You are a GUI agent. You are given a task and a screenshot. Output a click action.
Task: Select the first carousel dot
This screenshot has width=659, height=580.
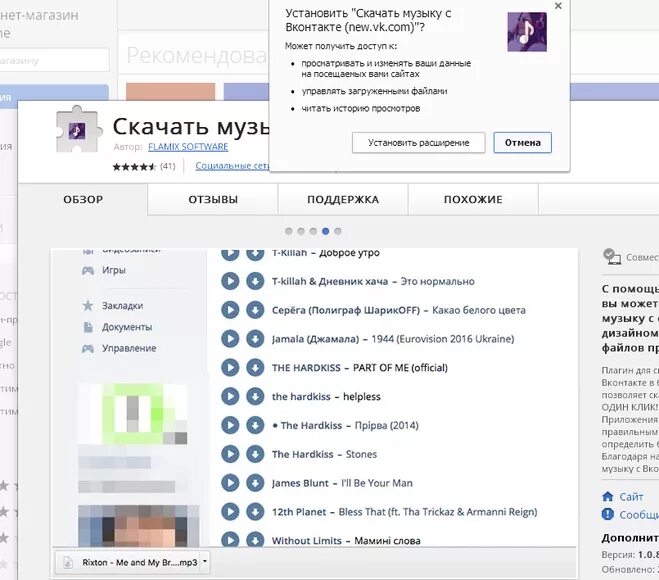coord(288,231)
